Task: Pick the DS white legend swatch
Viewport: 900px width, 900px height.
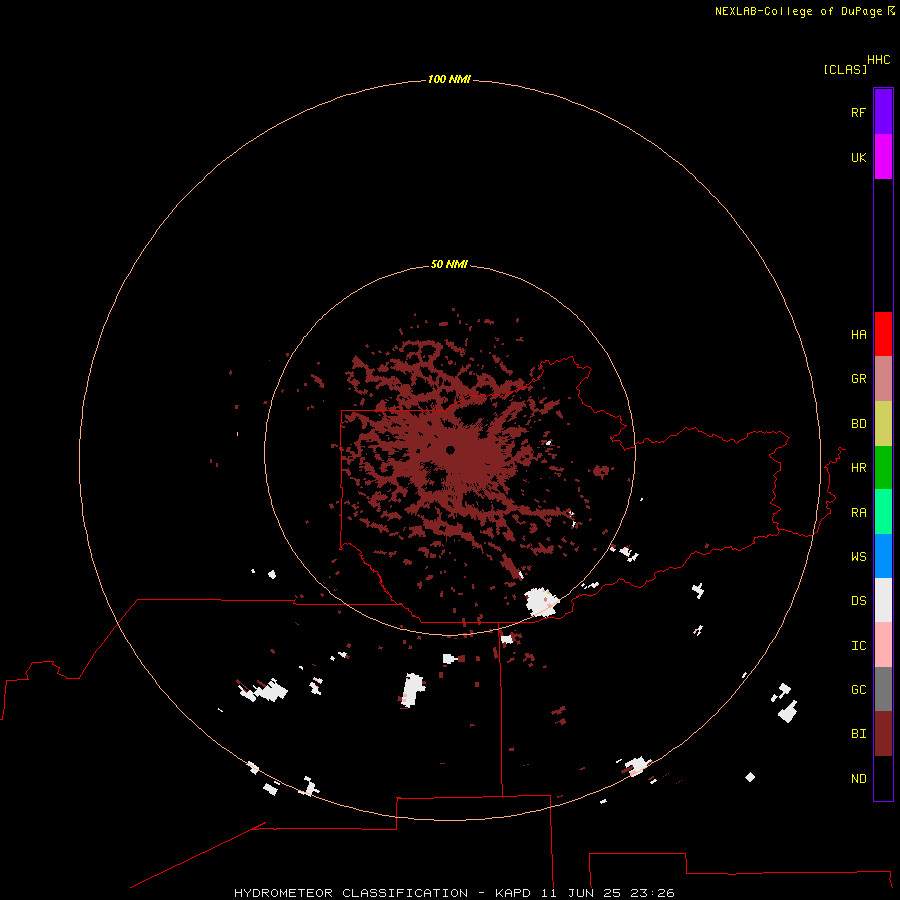Action: (883, 600)
